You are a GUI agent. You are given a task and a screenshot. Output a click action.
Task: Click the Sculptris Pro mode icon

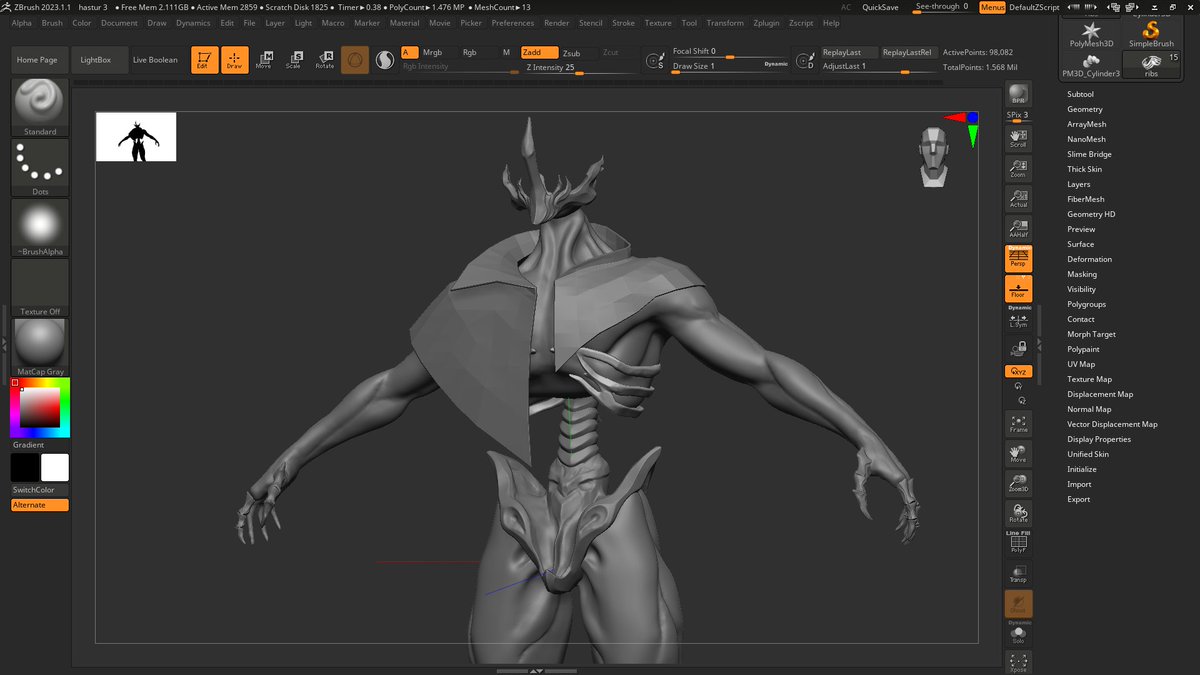point(385,60)
